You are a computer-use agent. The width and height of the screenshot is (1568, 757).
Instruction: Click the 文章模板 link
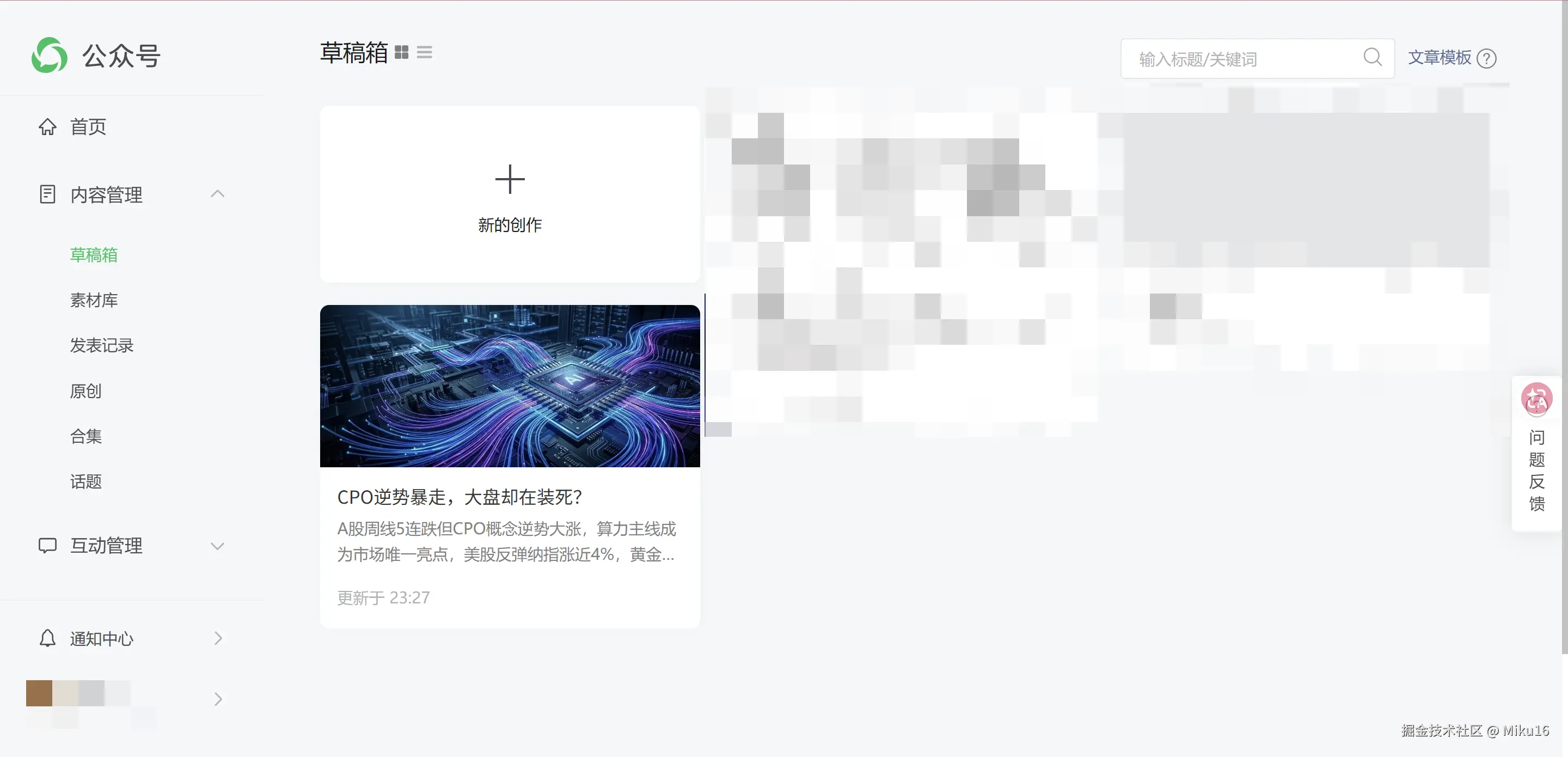pos(1439,58)
